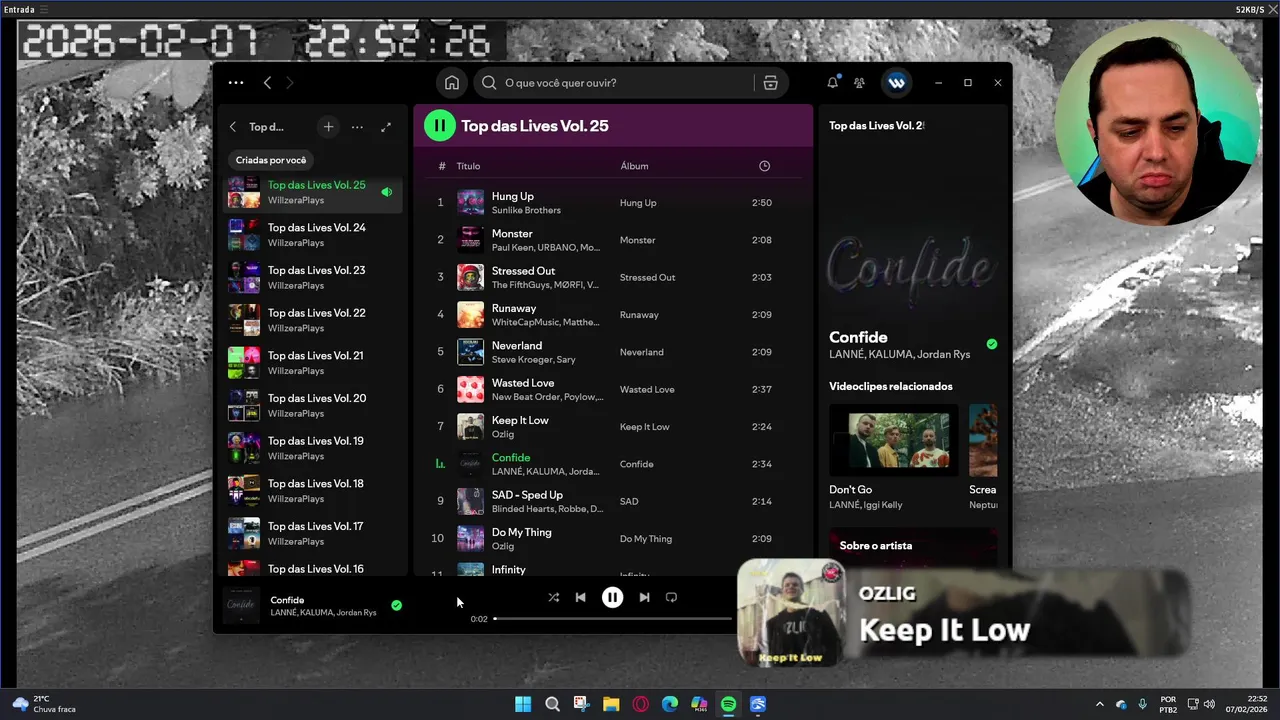Open playlist Top das Lives Vol. 20
Viewport: 1280px width, 720px height.
pos(312,405)
